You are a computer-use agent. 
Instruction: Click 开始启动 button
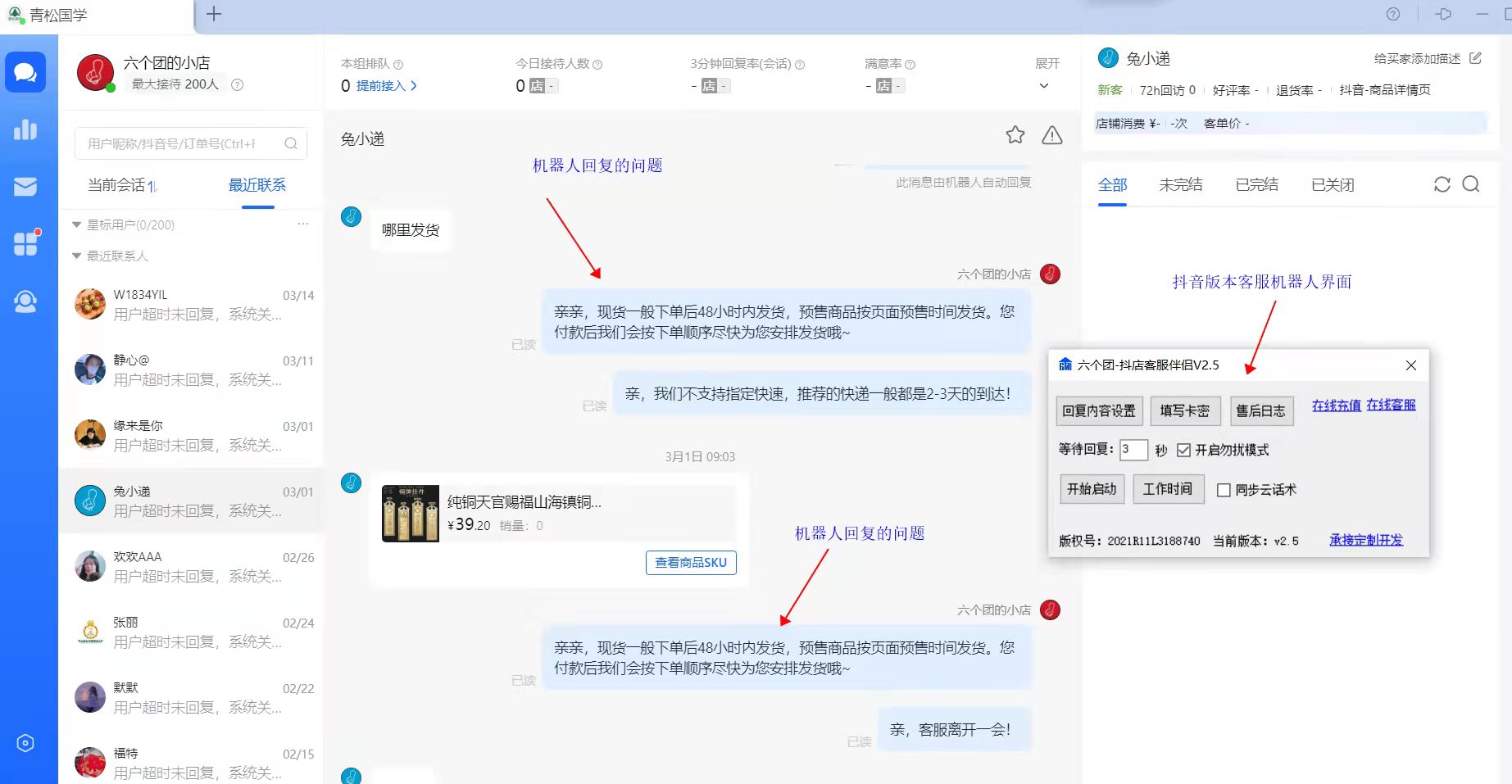1092,489
